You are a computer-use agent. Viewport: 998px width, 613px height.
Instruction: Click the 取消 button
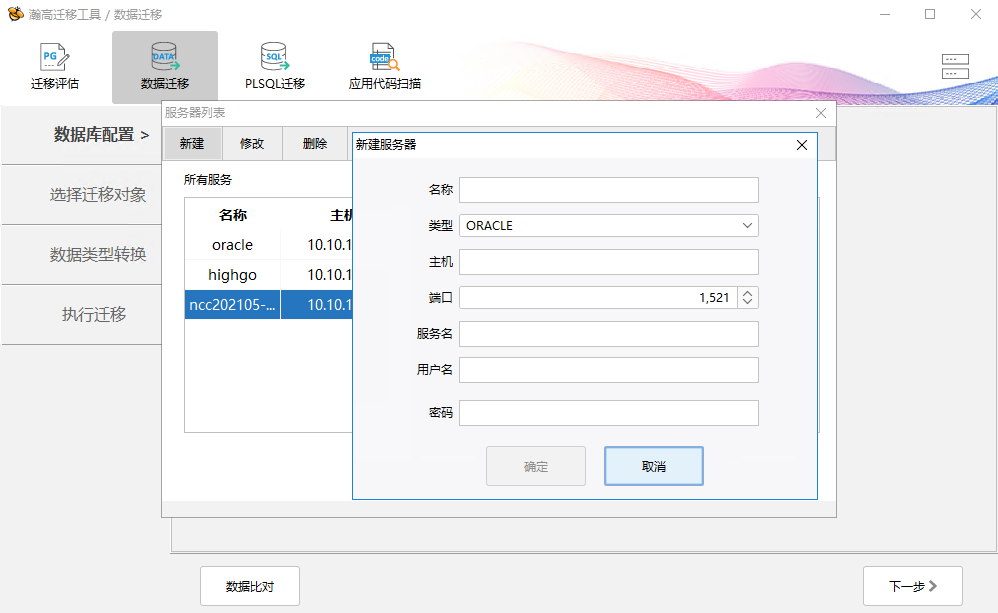[654, 466]
